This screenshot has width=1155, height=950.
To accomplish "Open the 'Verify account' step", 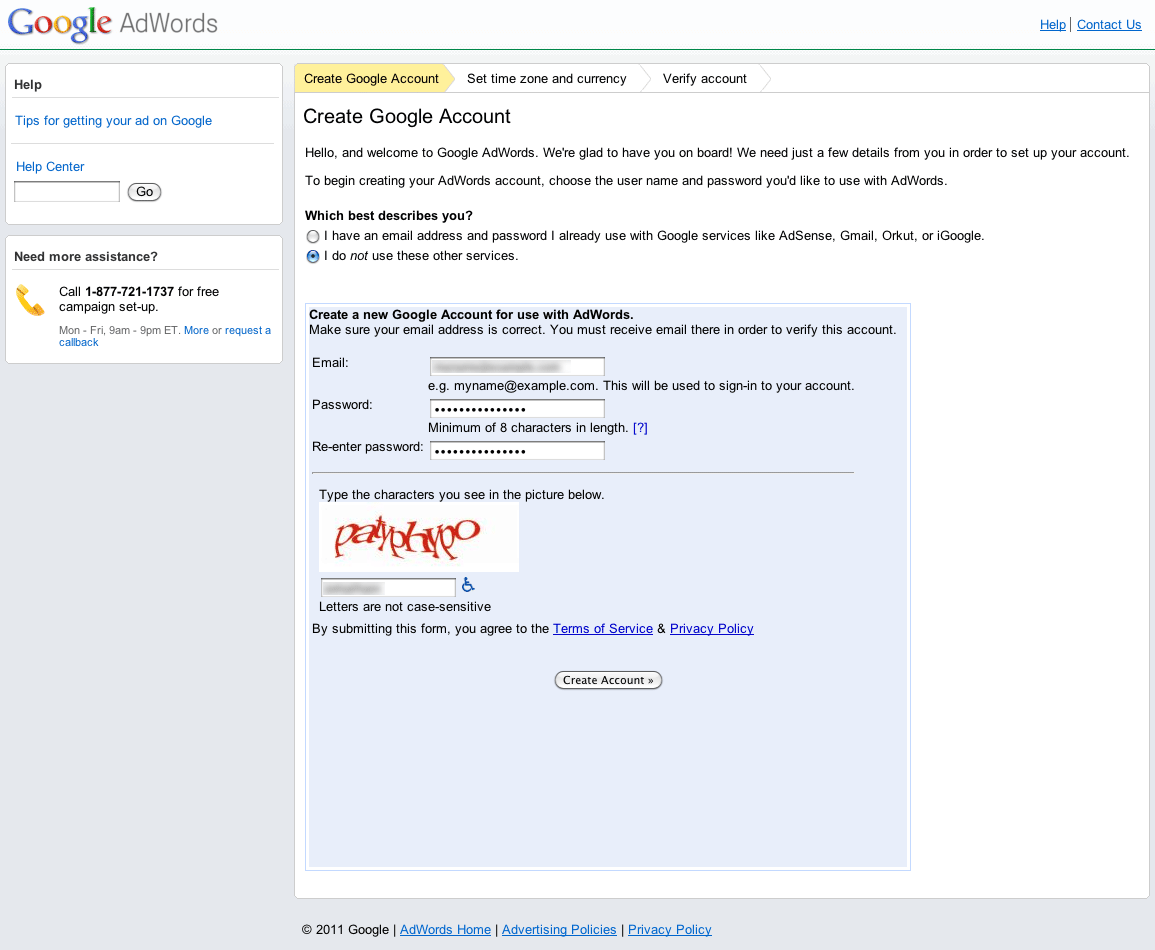I will pos(705,79).
